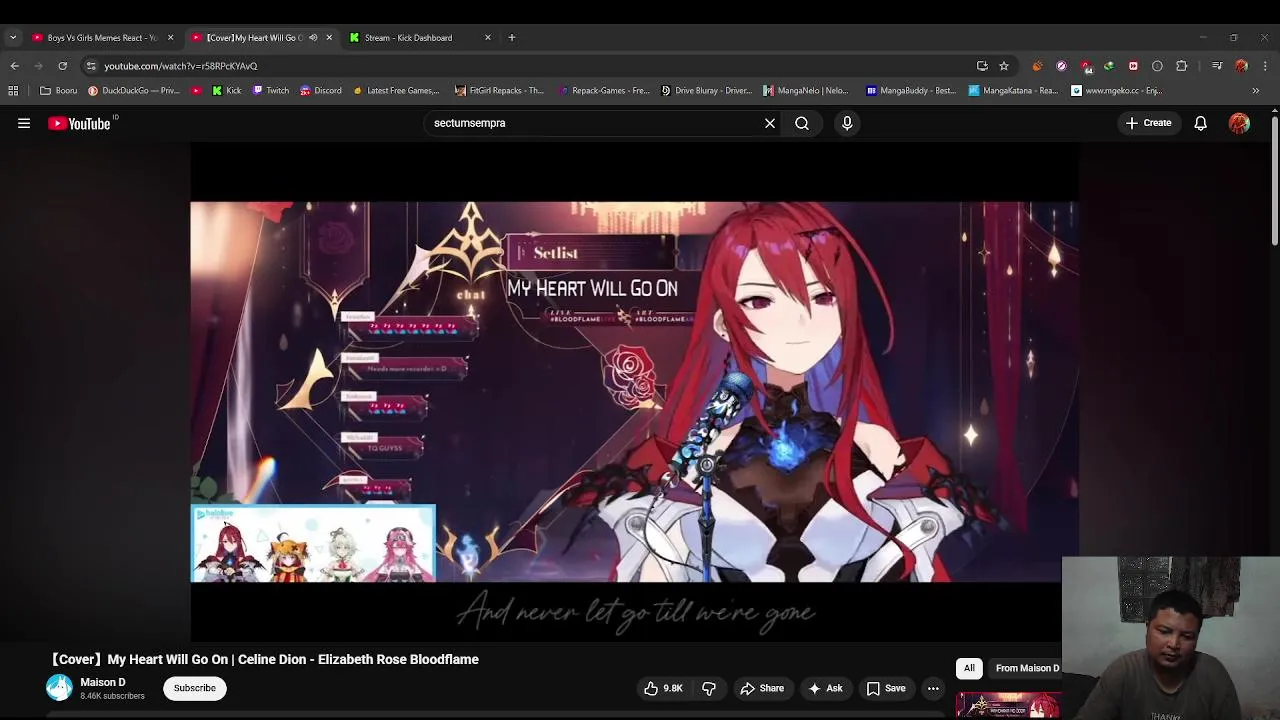Open media controls icon in Chrome toolbar

click(x=1217, y=66)
